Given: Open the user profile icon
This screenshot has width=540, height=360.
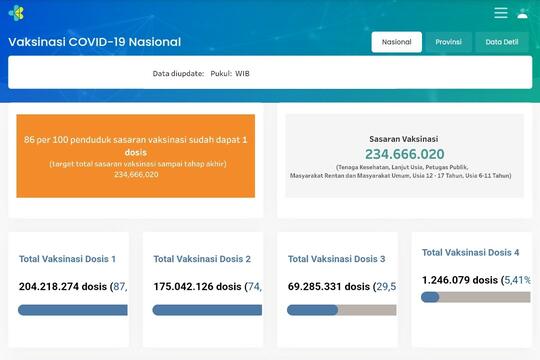Looking at the screenshot, I should tap(522, 13).
